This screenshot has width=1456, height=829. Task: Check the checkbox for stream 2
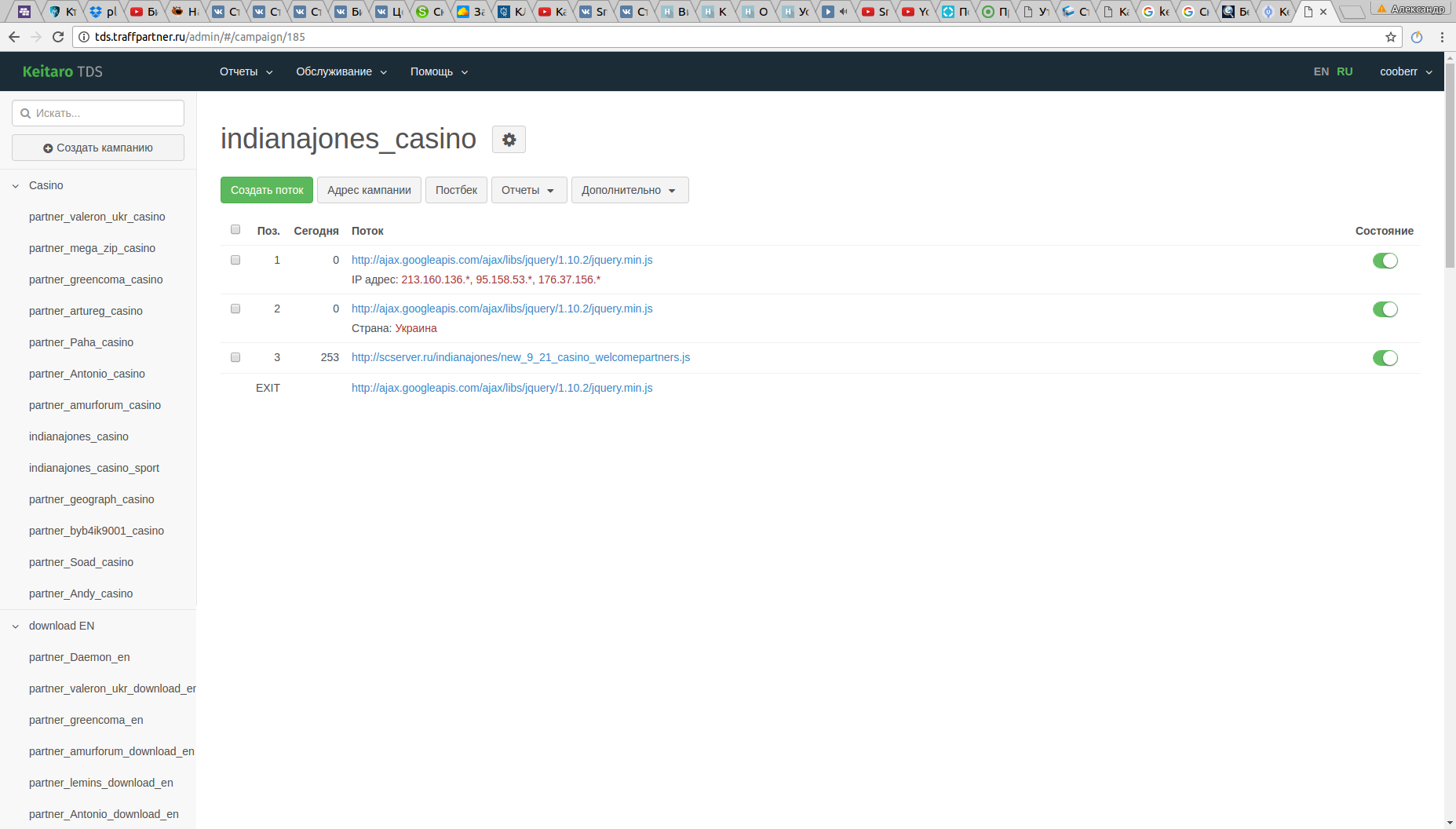pyautogui.click(x=235, y=309)
